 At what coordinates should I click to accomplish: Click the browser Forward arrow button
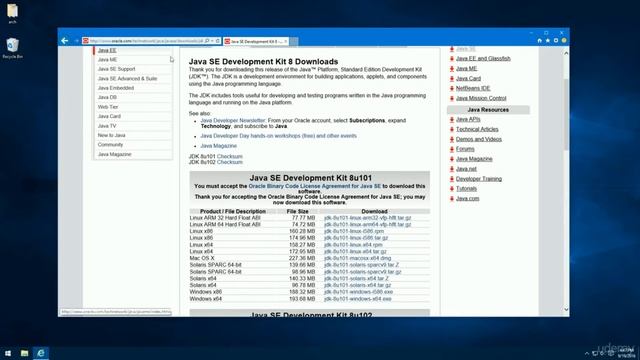point(76,41)
